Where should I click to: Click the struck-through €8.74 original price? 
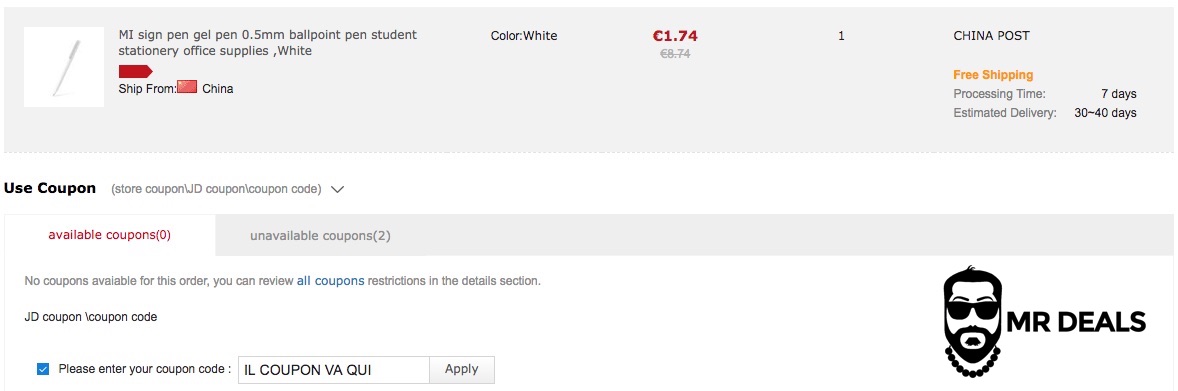[675, 54]
